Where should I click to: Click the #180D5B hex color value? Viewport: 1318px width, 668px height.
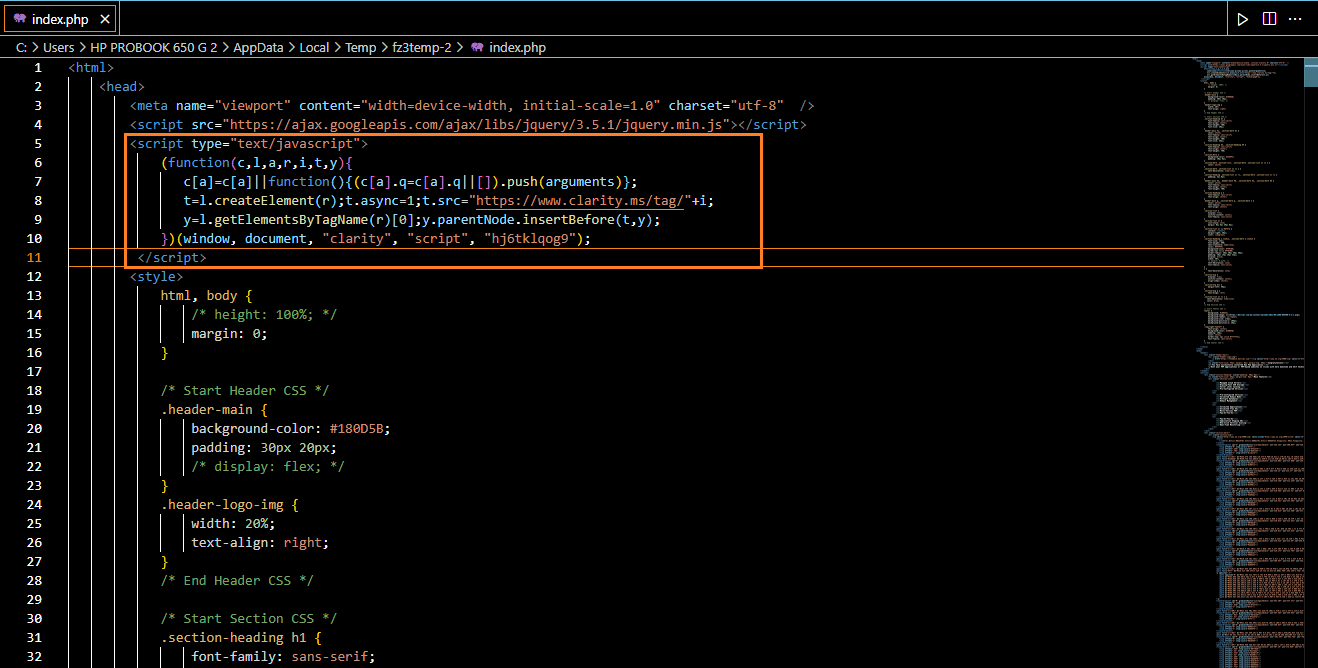tap(359, 429)
